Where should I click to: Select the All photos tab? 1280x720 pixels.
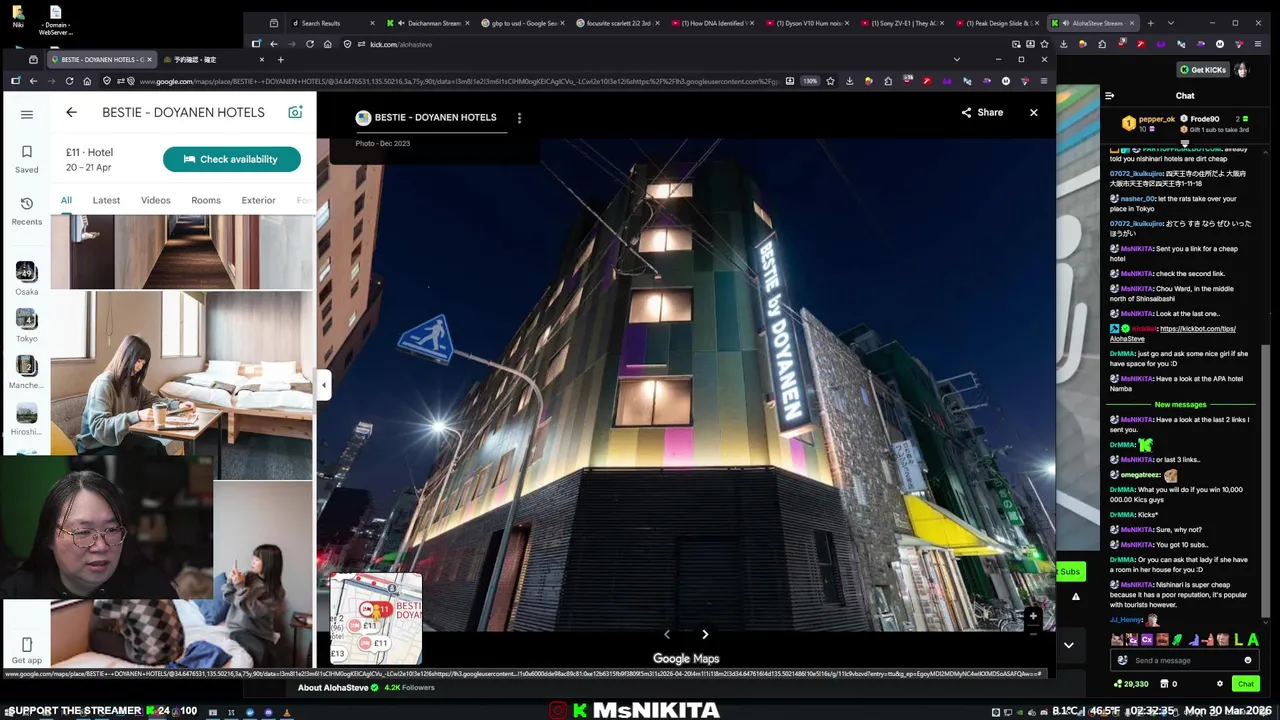click(66, 200)
